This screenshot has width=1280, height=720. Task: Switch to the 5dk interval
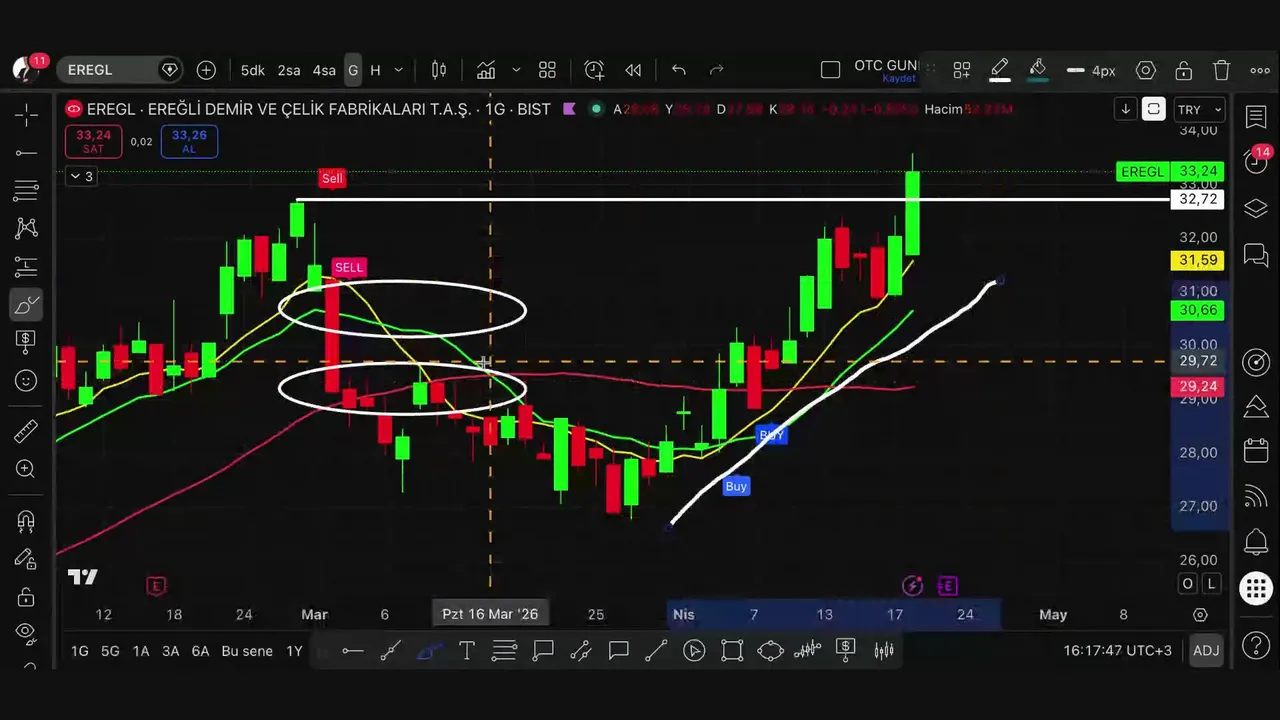[x=253, y=70]
